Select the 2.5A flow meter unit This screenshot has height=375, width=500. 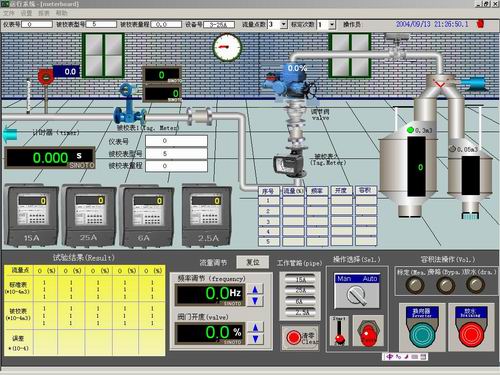[207, 216]
